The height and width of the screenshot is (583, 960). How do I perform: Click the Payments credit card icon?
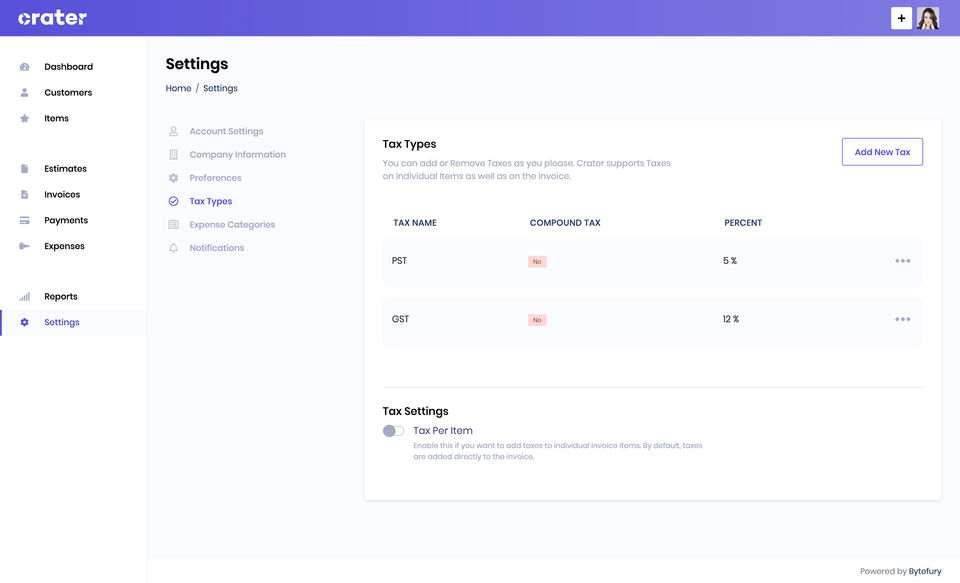tap(24, 220)
